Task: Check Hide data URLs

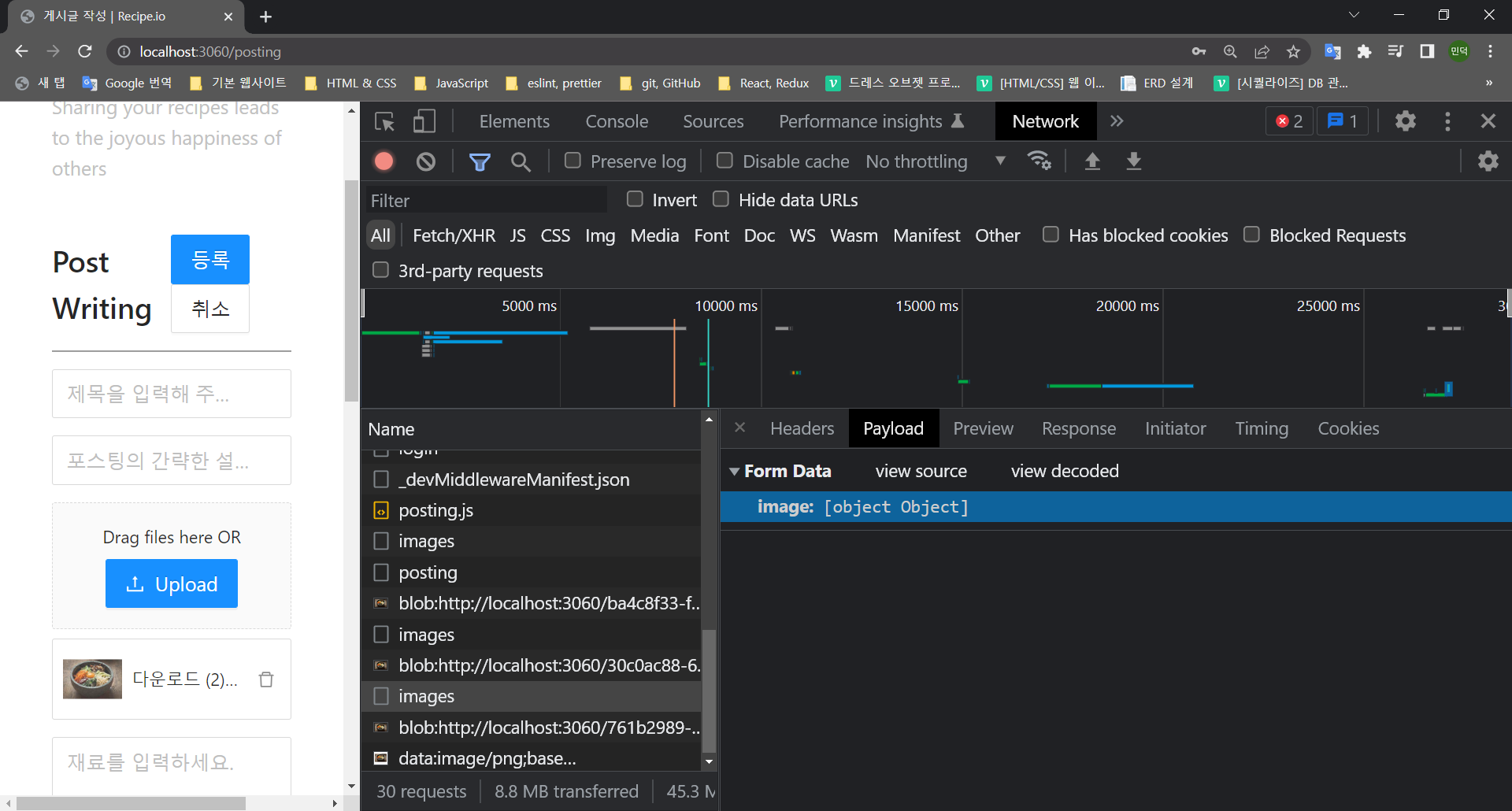Action: (721, 199)
